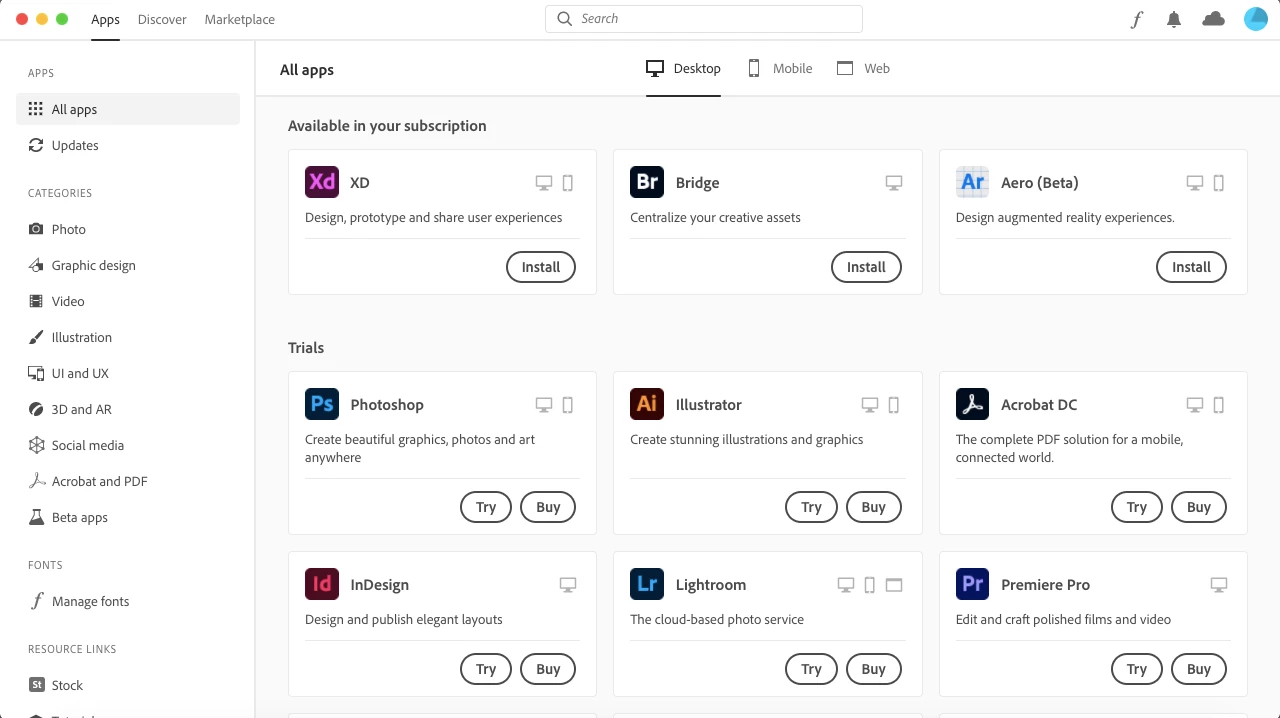Click the Photoshop app icon
Viewport: 1280px width, 718px height.
322,404
